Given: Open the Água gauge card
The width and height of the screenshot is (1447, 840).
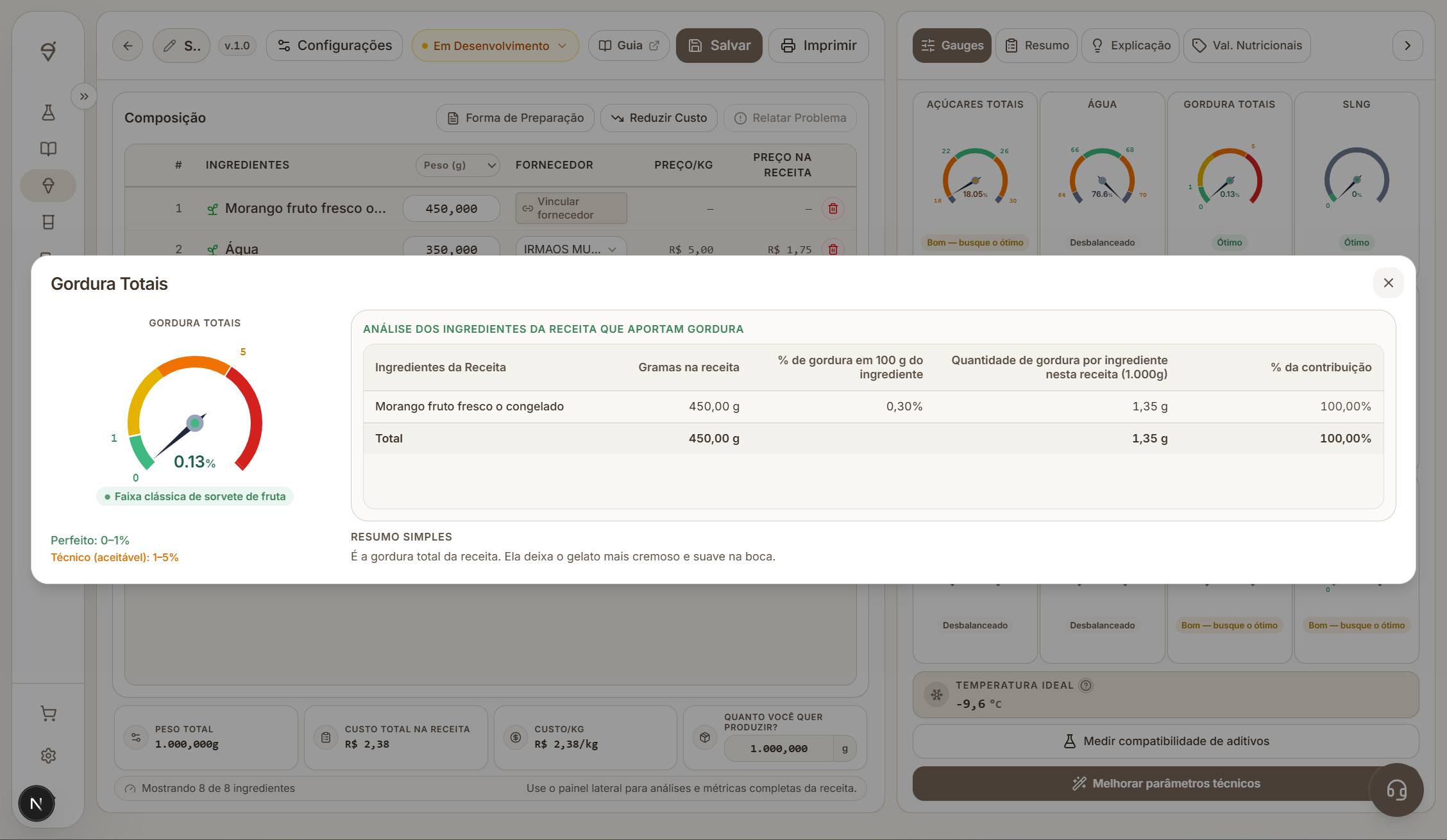Looking at the screenshot, I should (1102, 174).
